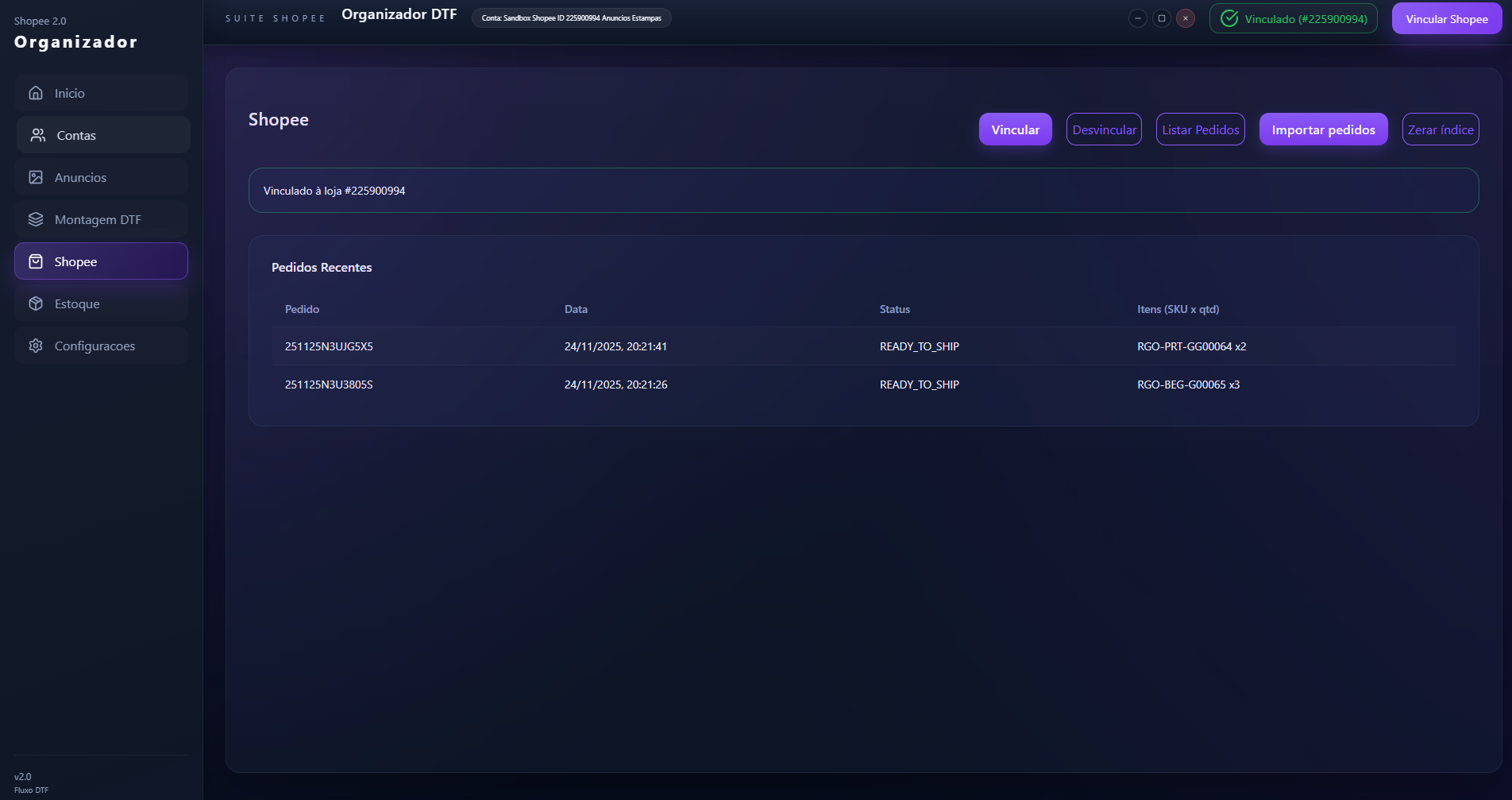
Task: Click the Configuracoes gear icon
Action: (36, 346)
